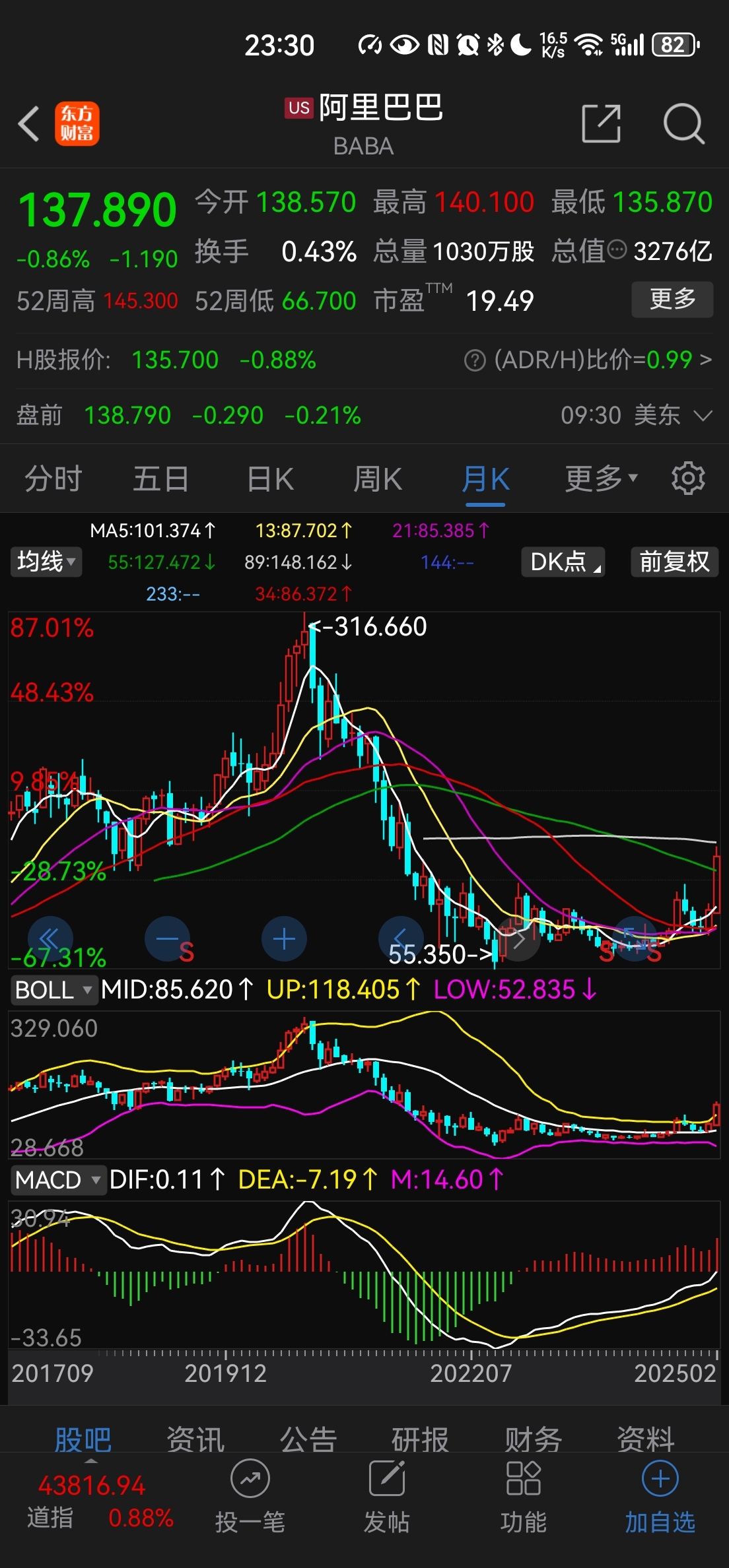Tap the 发帖 compose icon
The height and width of the screenshot is (1568, 729).
(x=387, y=1479)
